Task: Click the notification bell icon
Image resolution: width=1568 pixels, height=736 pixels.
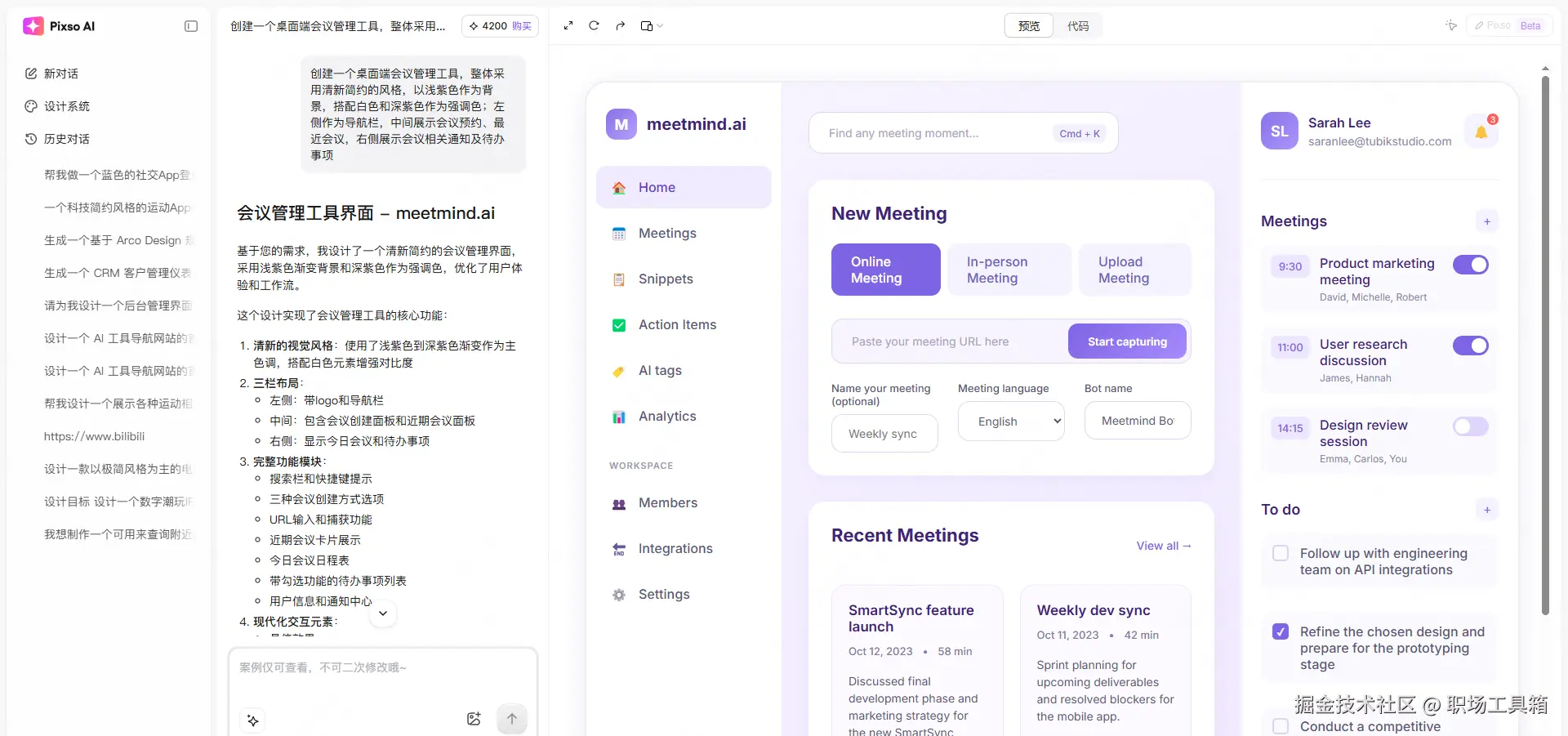Action: pyautogui.click(x=1481, y=131)
